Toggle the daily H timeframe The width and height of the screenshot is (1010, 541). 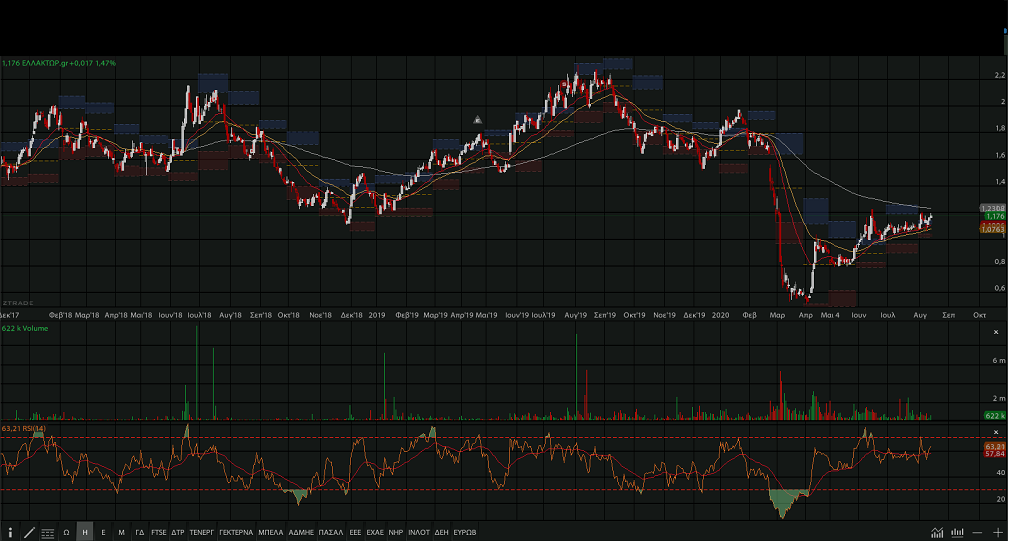(85, 533)
